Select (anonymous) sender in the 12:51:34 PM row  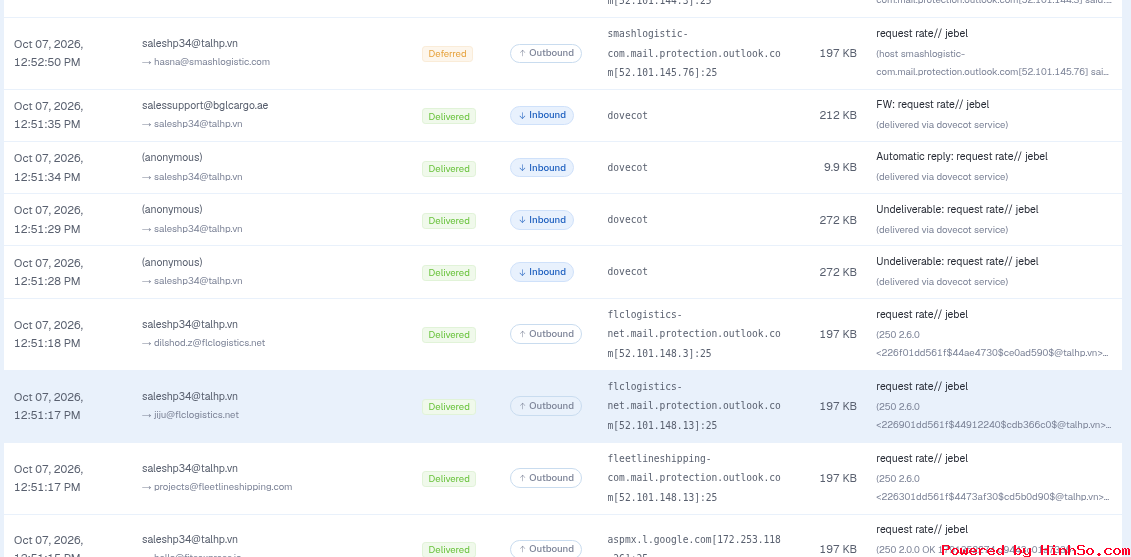(x=172, y=157)
